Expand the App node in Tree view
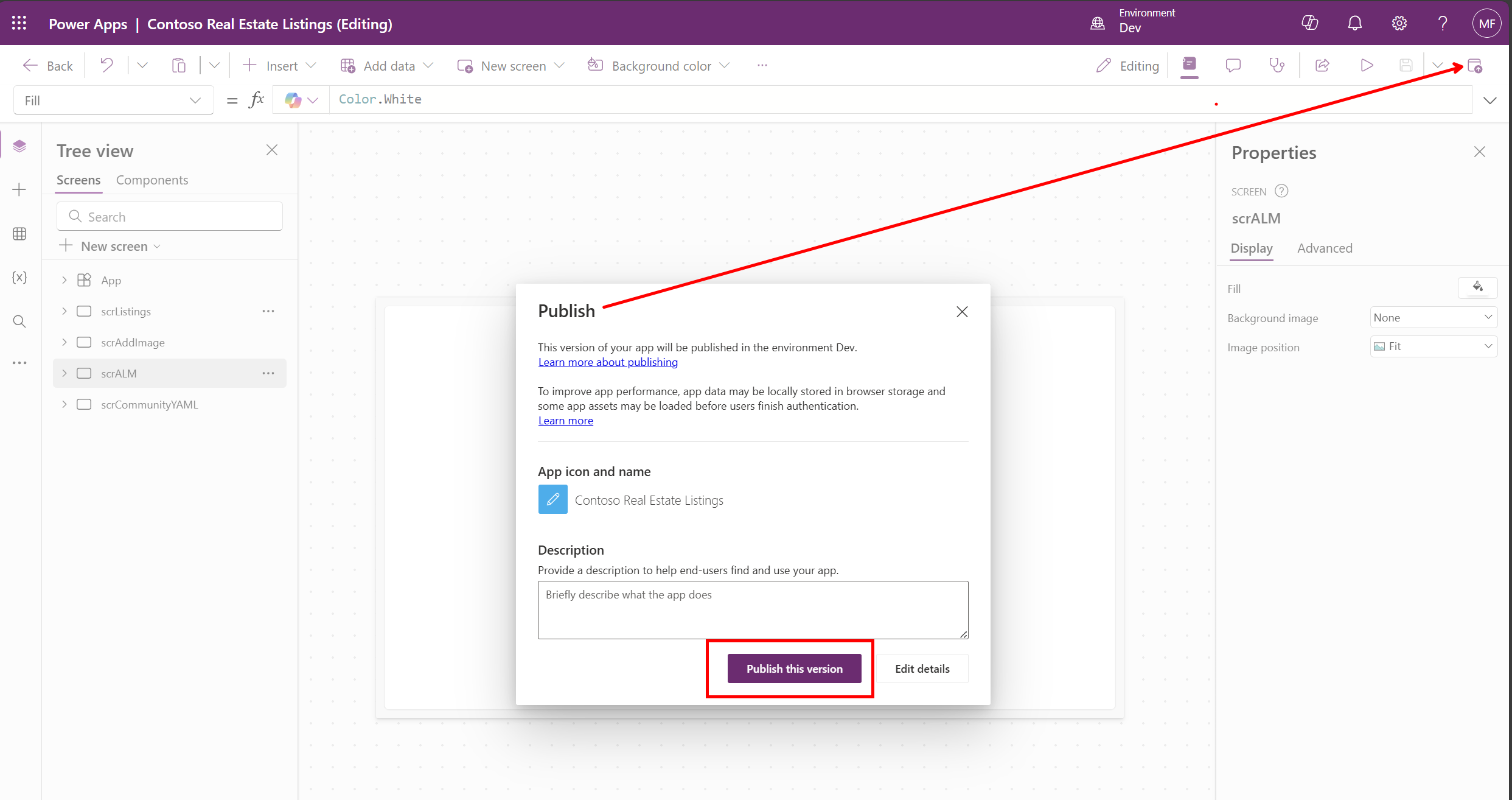 point(64,279)
